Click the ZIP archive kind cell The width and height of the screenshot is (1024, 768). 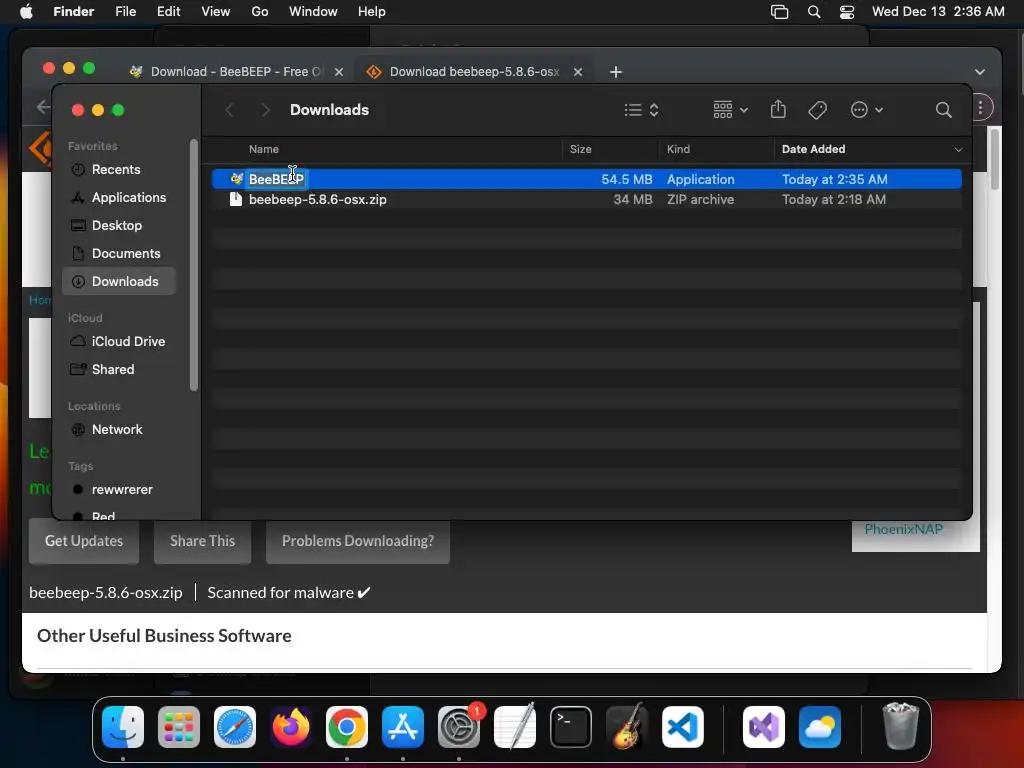tap(700, 200)
